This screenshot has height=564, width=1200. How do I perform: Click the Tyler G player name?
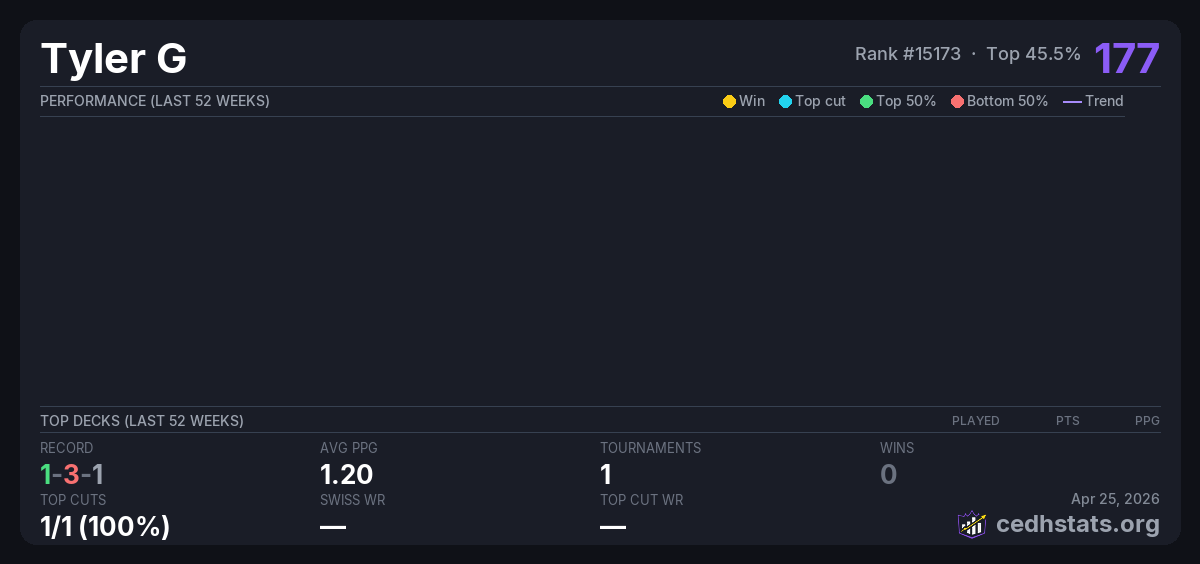(x=114, y=59)
